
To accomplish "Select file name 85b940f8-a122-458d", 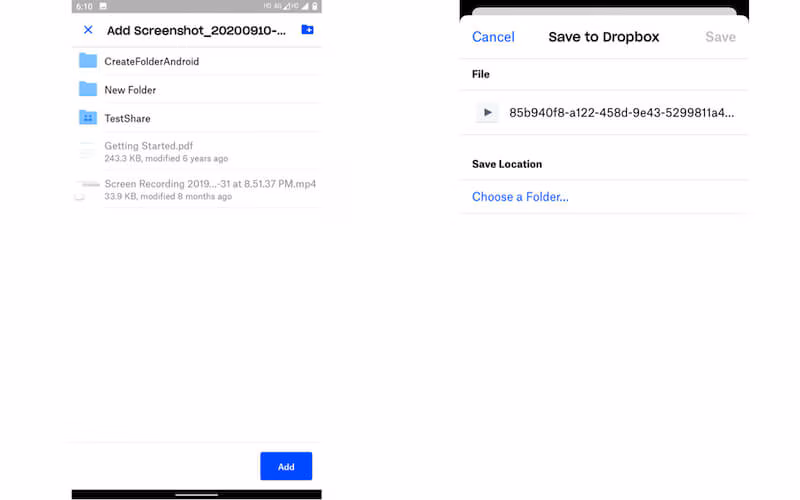I will [621, 113].
